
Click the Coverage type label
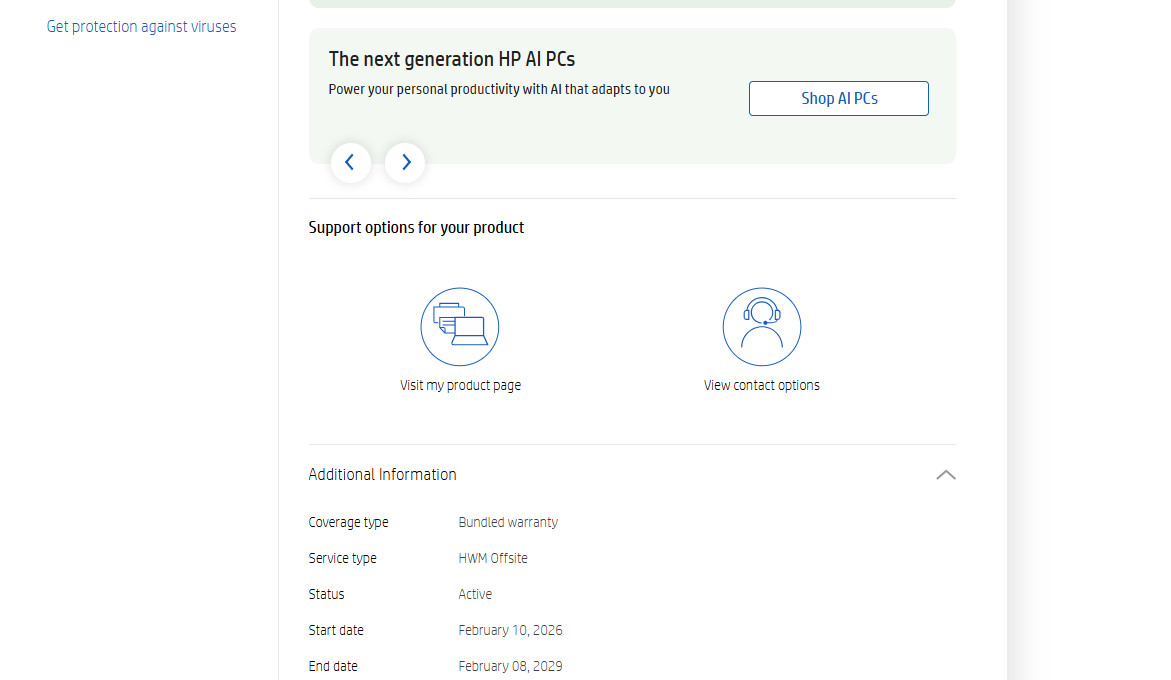click(348, 523)
